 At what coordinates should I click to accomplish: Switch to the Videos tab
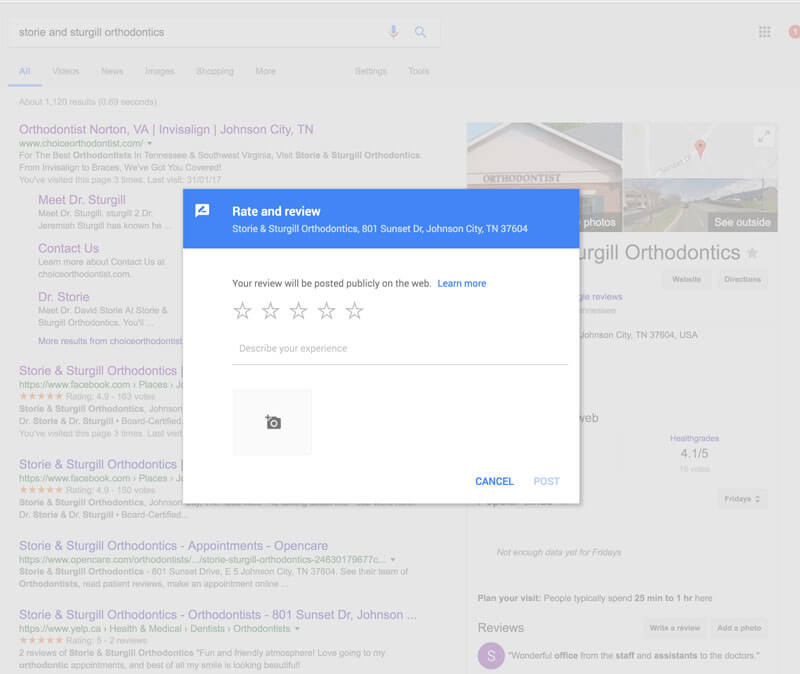coord(66,71)
